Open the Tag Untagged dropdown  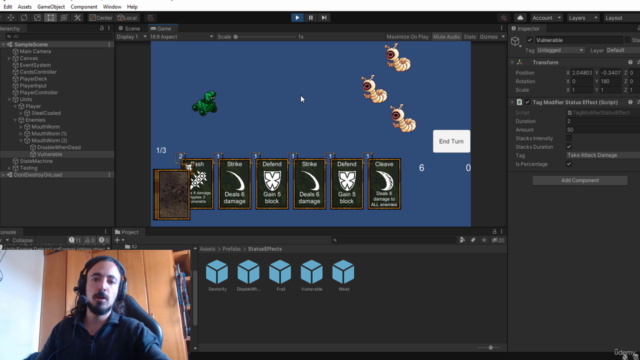pyautogui.click(x=560, y=50)
